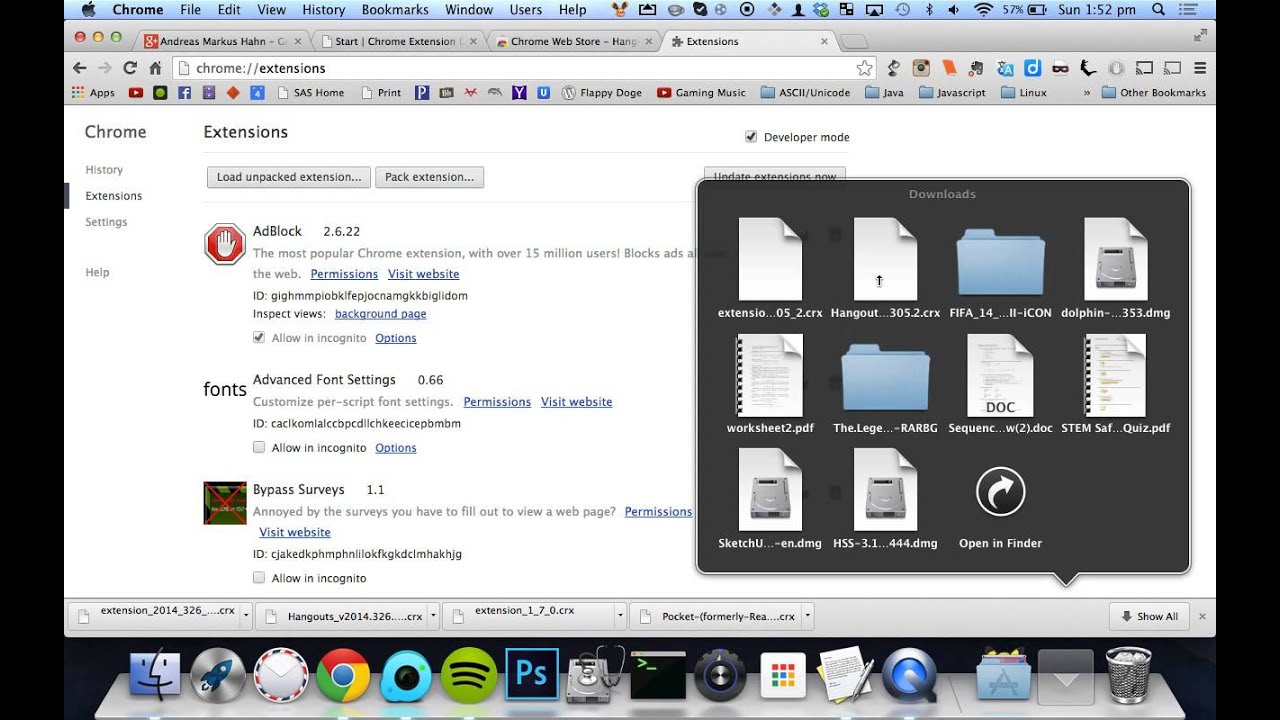Click the Wi-Fi status icon
This screenshot has height=720, width=1280.
click(x=983, y=10)
